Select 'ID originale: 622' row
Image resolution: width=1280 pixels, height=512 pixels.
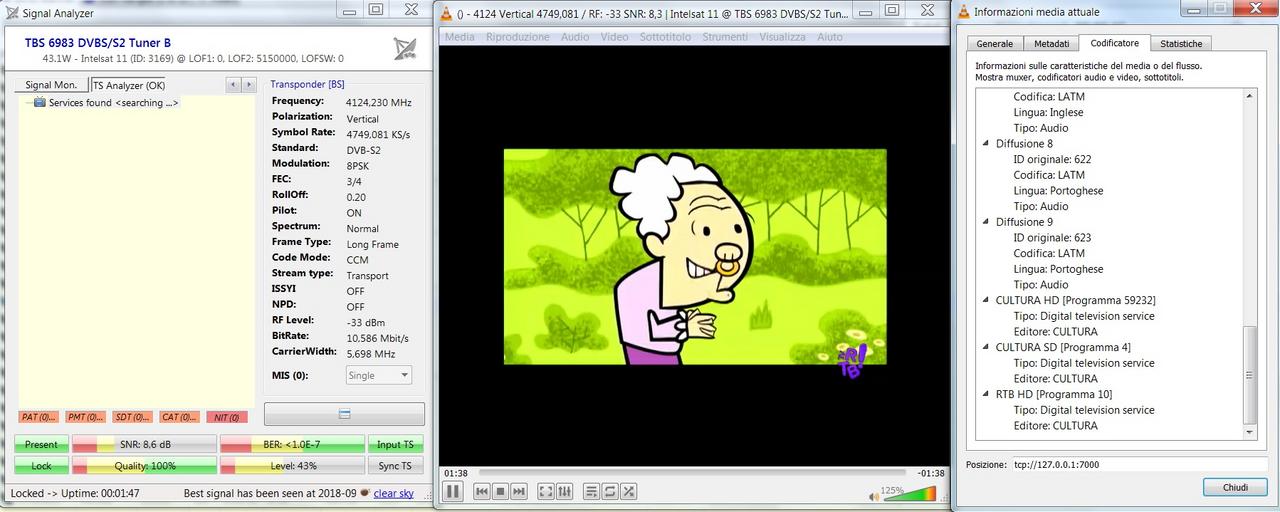(x=1052, y=159)
